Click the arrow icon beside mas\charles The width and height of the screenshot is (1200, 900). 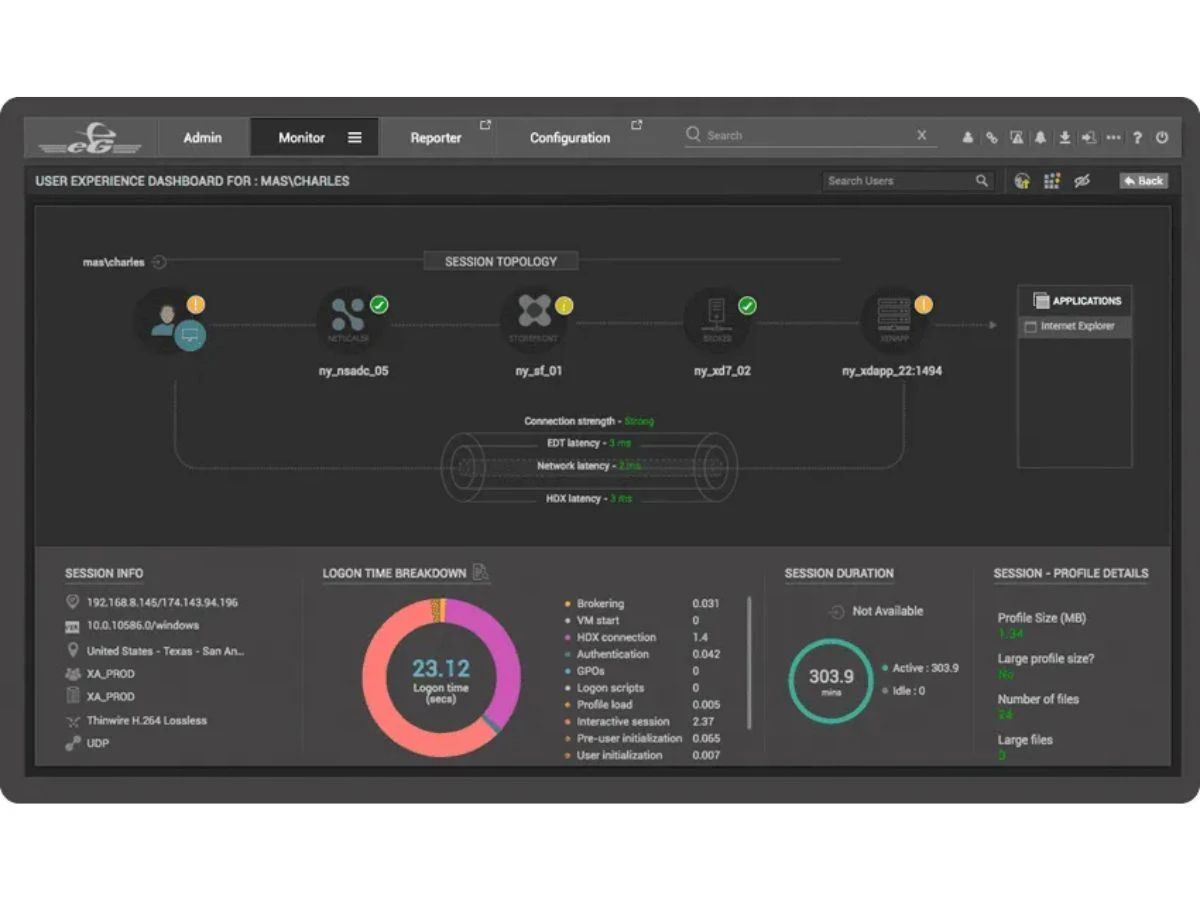coord(160,262)
